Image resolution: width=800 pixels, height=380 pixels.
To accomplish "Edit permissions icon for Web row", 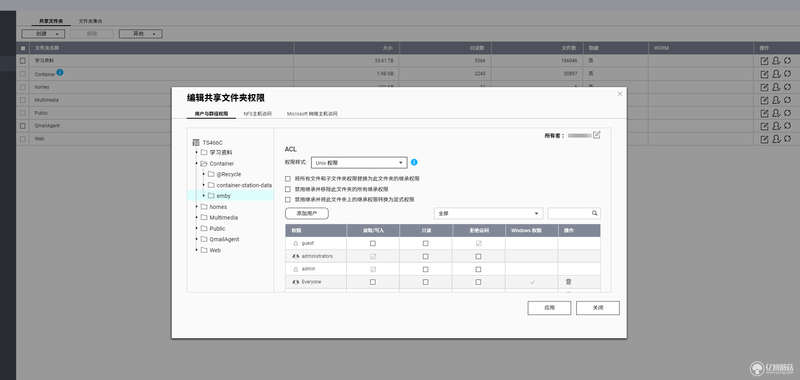I will pos(776,139).
